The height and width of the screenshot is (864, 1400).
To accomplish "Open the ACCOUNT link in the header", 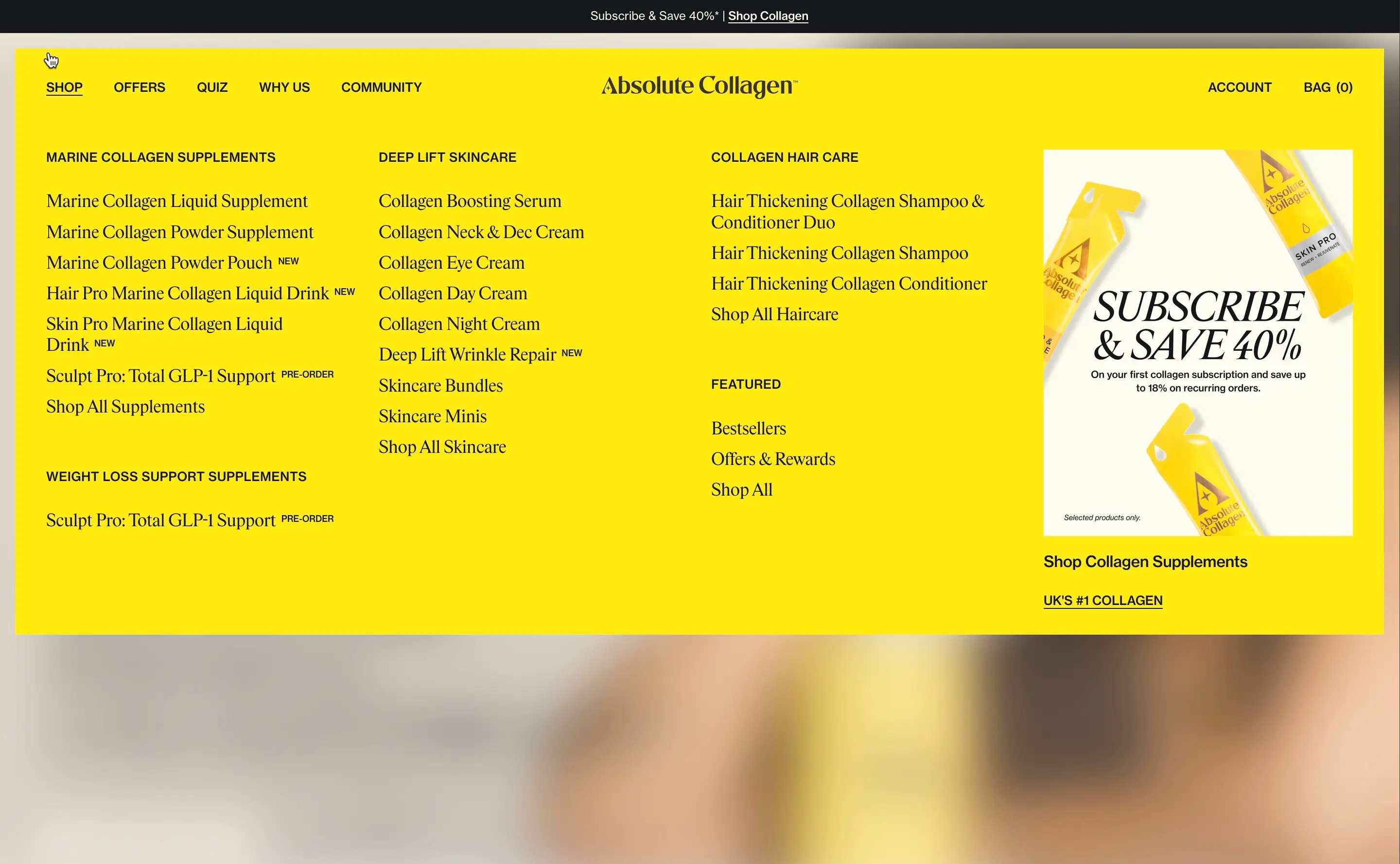I will pos(1240,87).
